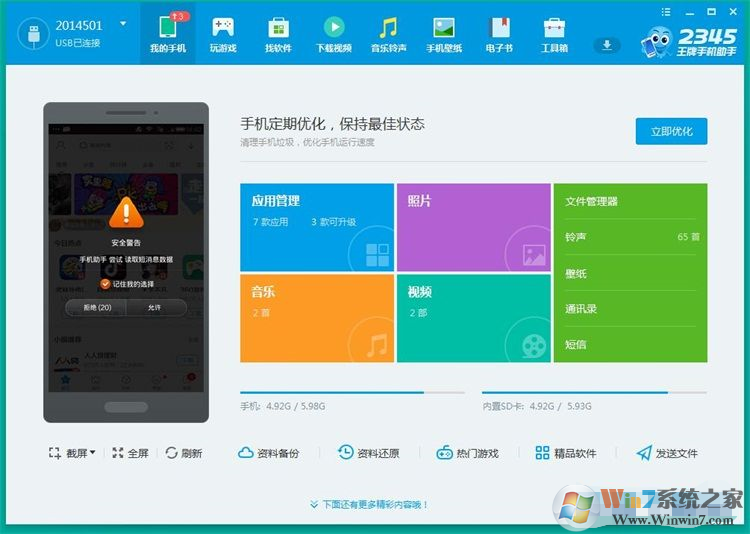The width and height of the screenshot is (750, 534).
Task: Click the warning triangle icon on phone
Action: (x=126, y=212)
